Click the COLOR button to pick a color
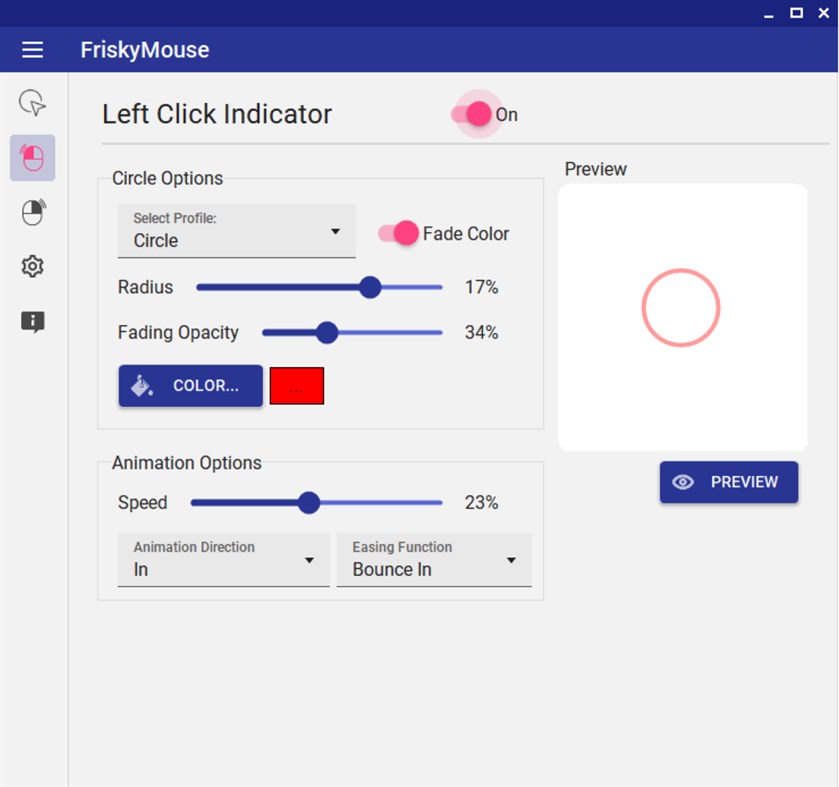839x787 pixels. pyautogui.click(x=190, y=385)
